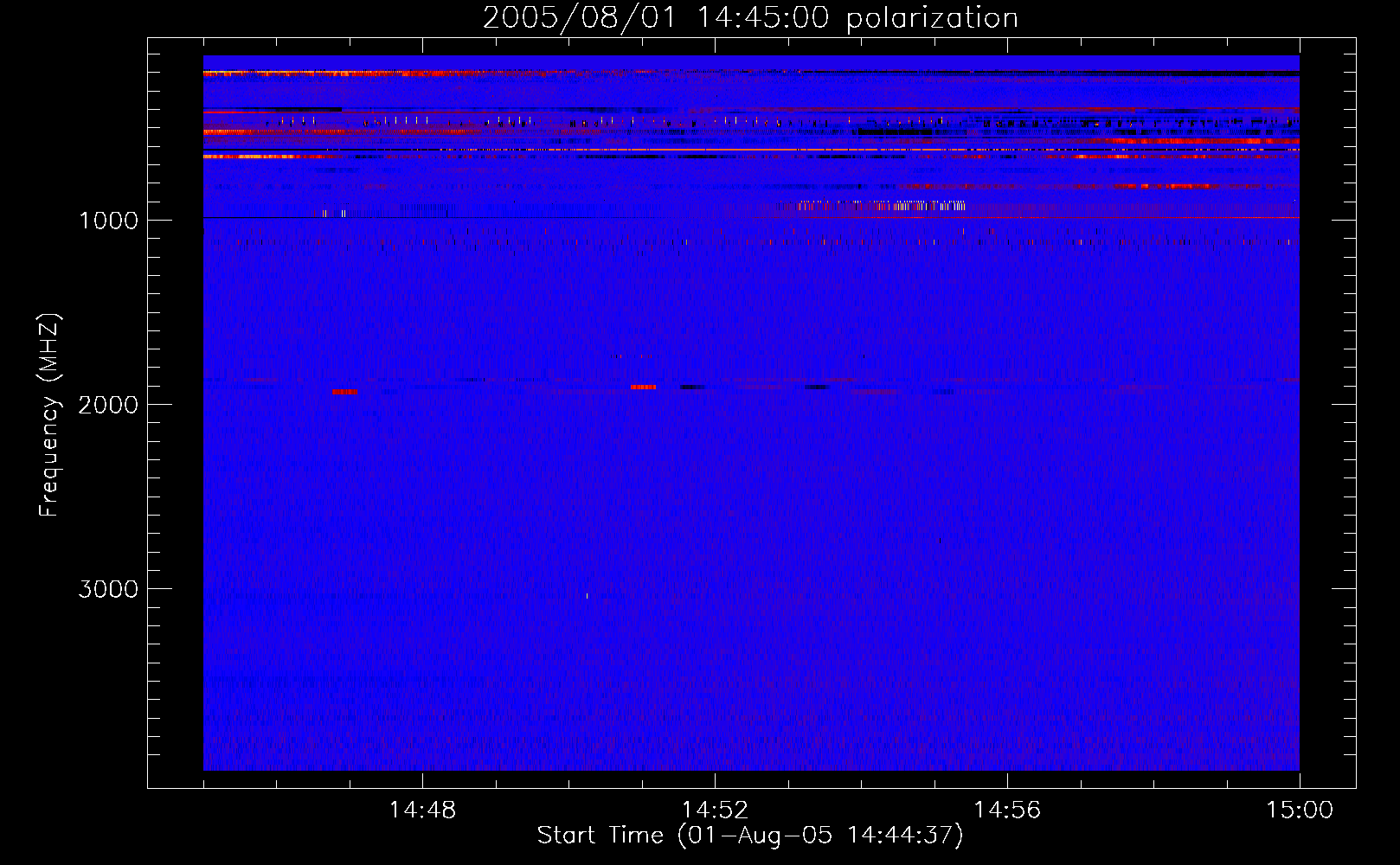Click the '14:56' time tick label

(1007, 811)
